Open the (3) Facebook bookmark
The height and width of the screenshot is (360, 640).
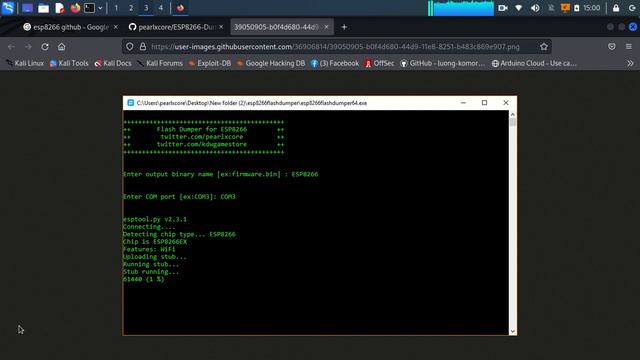tap(335, 63)
